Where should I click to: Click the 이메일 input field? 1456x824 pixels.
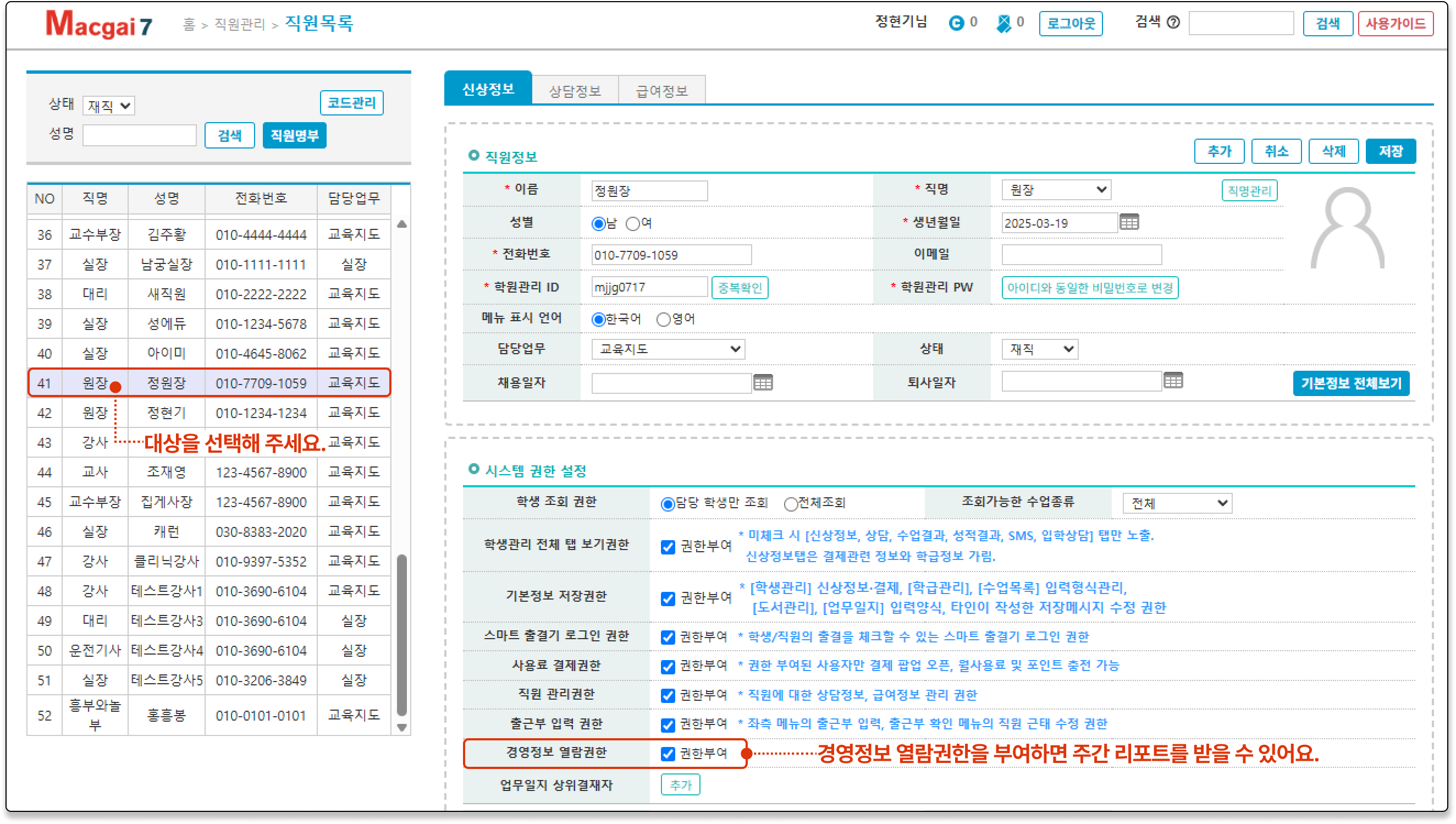pyautogui.click(x=1081, y=255)
